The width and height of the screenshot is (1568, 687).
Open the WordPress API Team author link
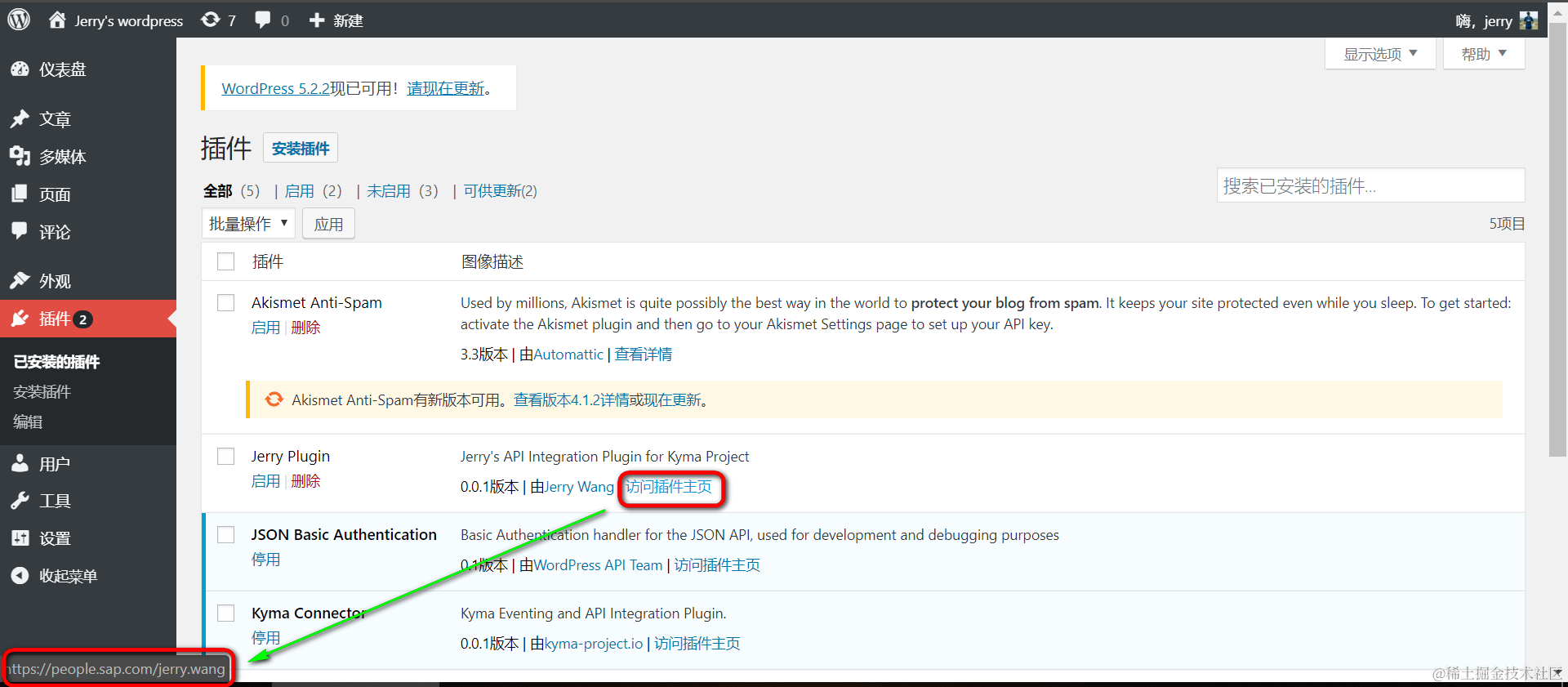coord(598,565)
